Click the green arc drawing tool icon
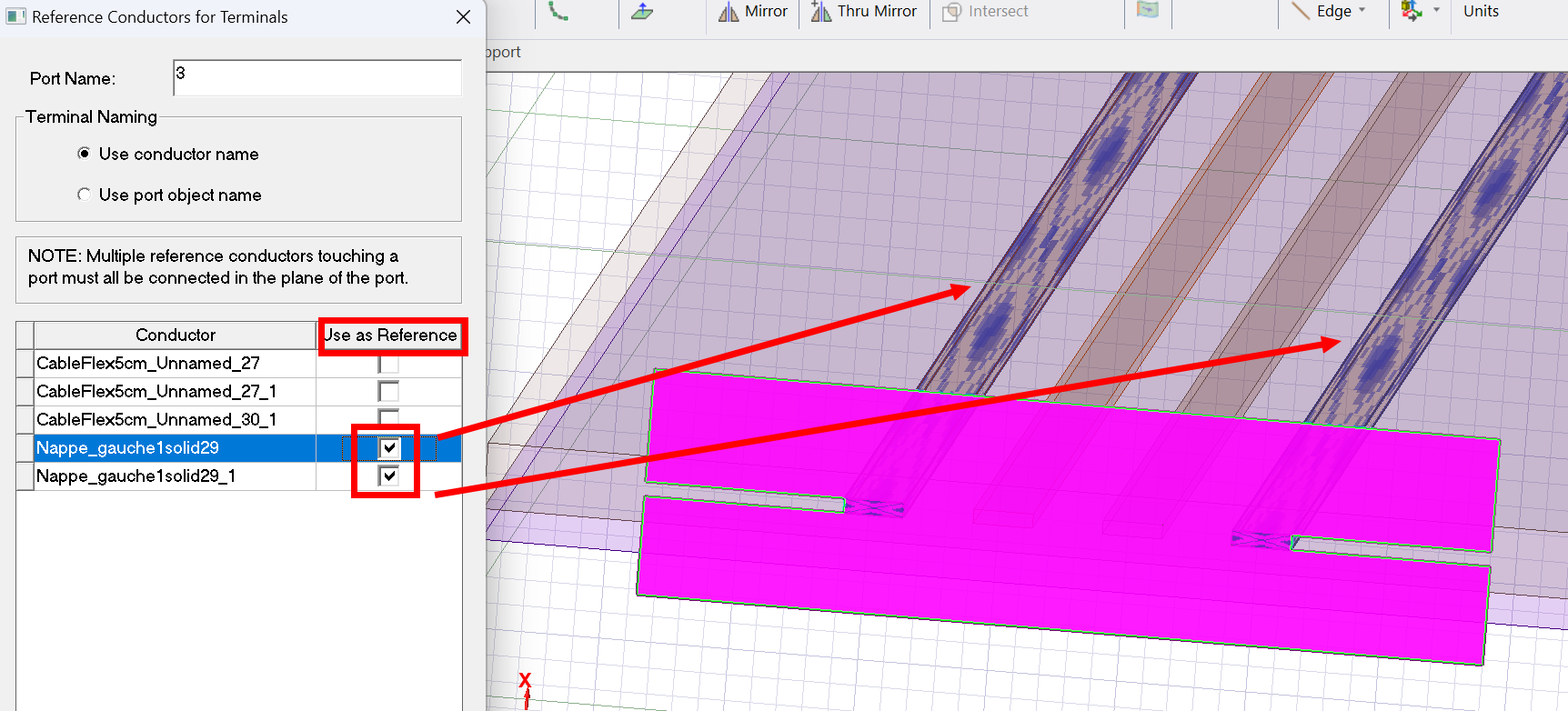 pyautogui.click(x=558, y=11)
